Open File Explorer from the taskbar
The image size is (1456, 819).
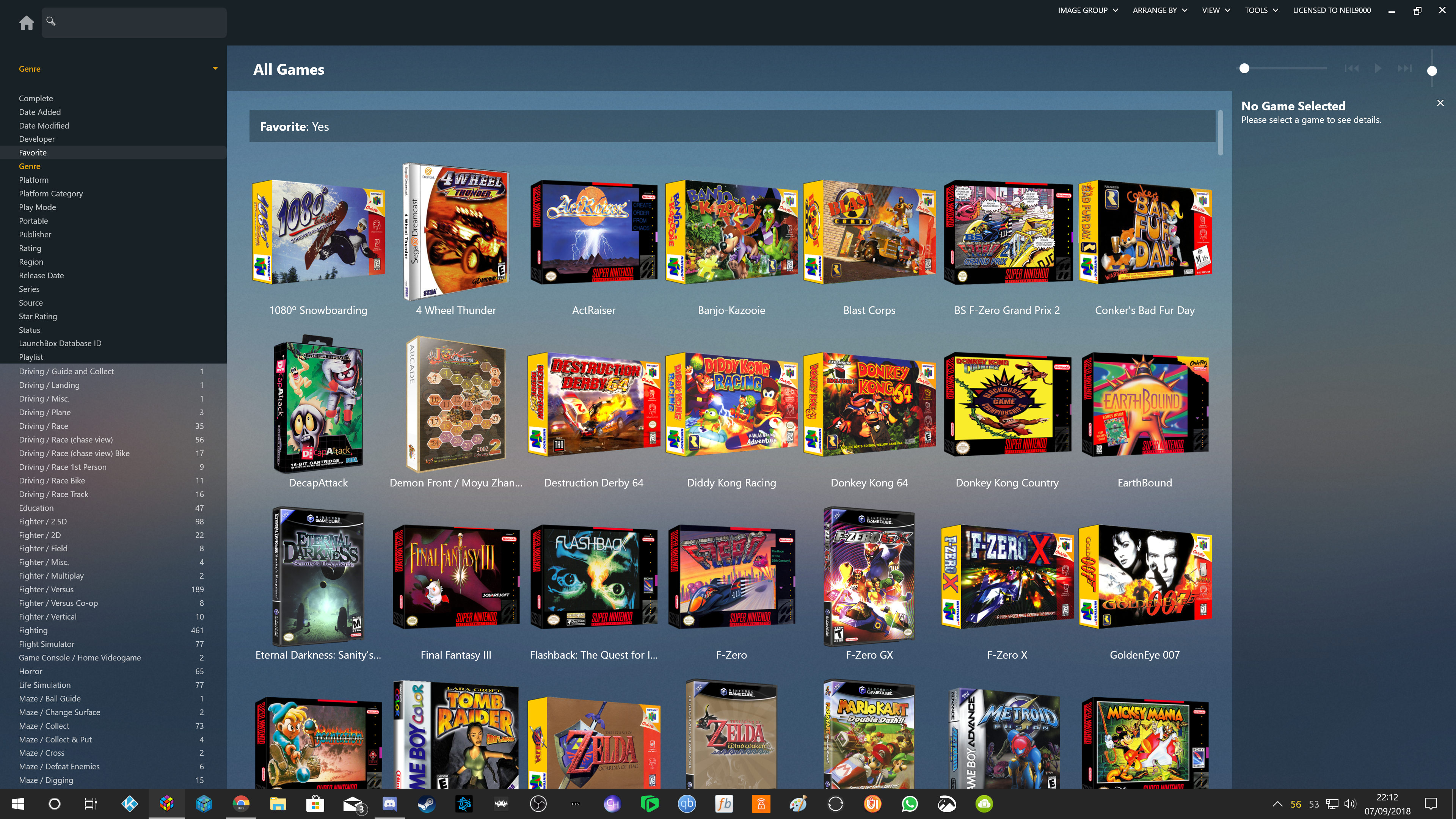tap(278, 804)
